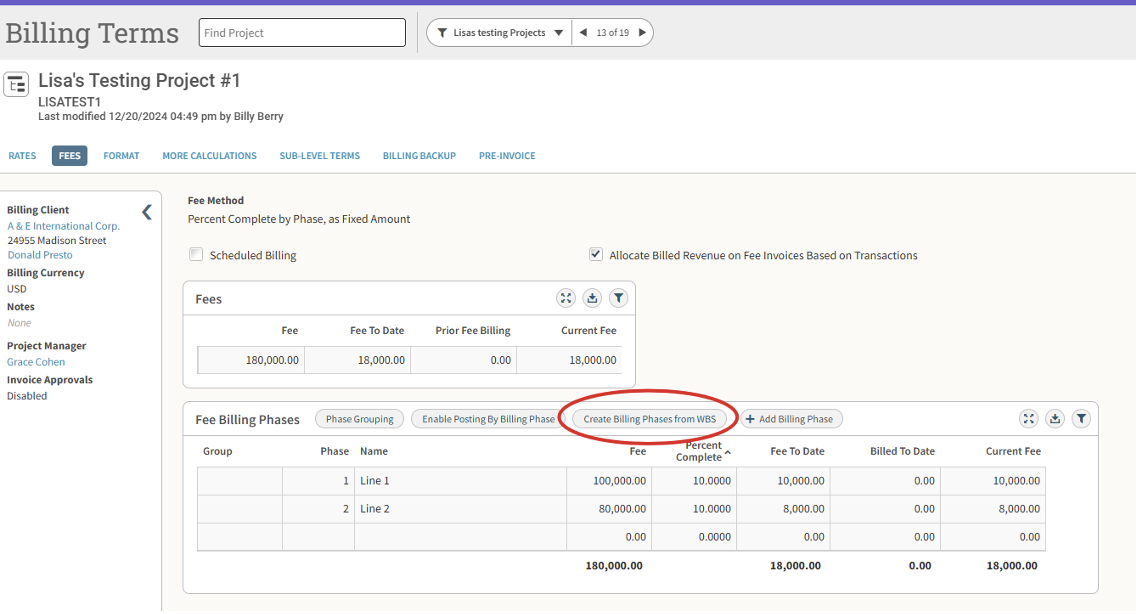
Task: Click the Group column header
Action: pyautogui.click(x=217, y=451)
